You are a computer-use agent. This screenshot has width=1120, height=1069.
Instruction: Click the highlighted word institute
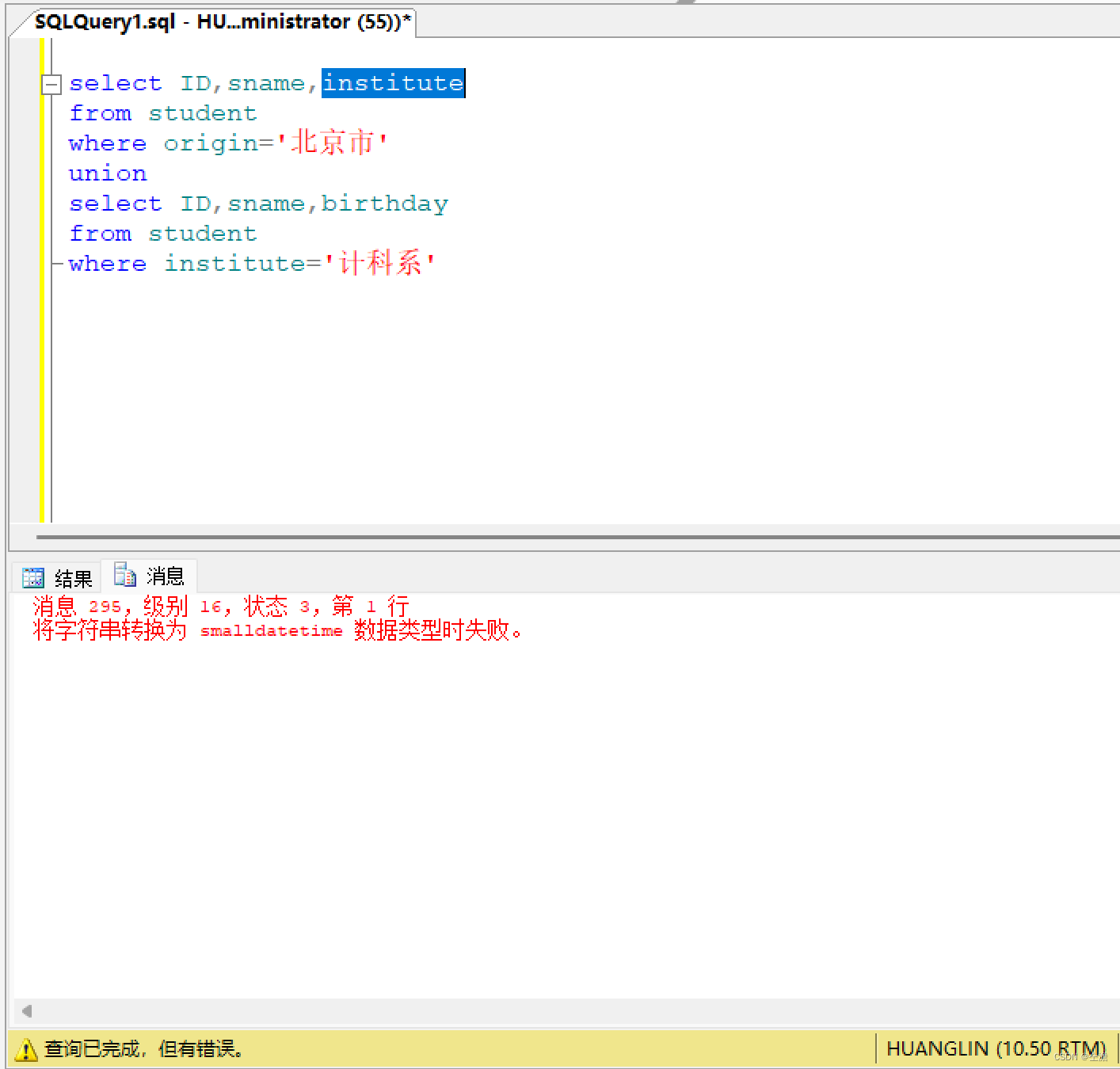393,83
